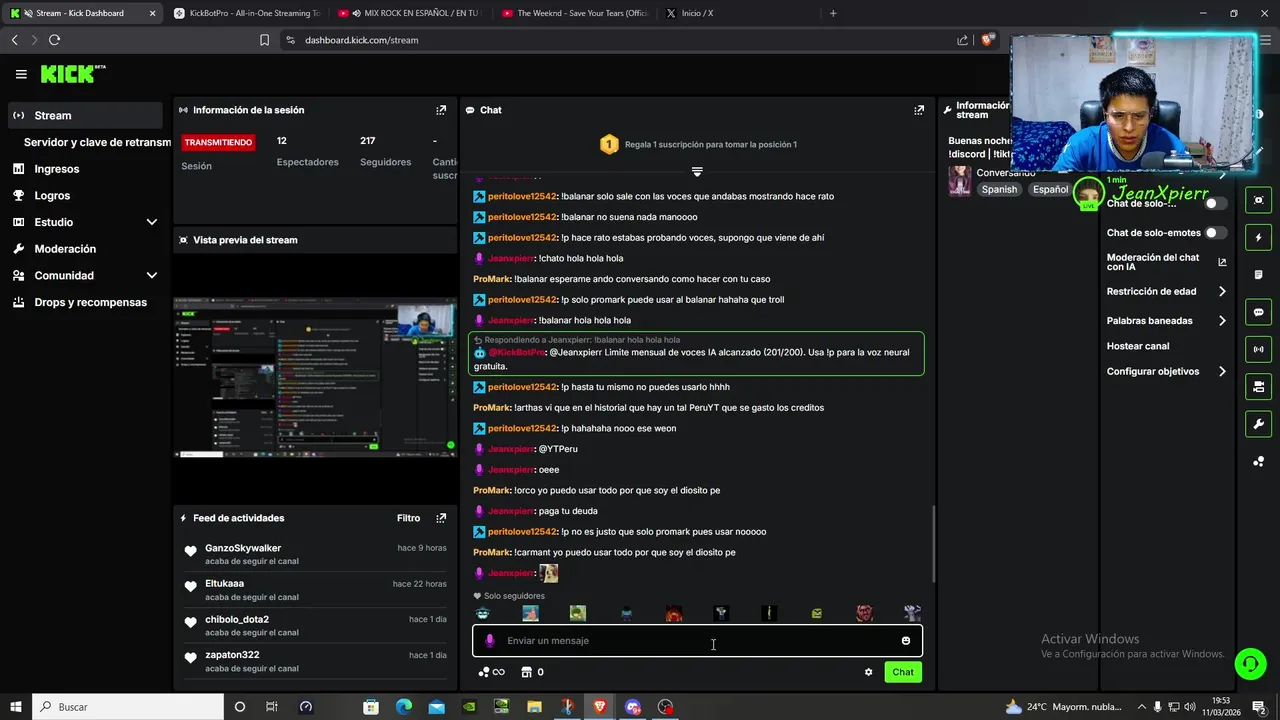1280x720 pixels.
Task: Open the Stream sidebar item
Action: (x=85, y=115)
